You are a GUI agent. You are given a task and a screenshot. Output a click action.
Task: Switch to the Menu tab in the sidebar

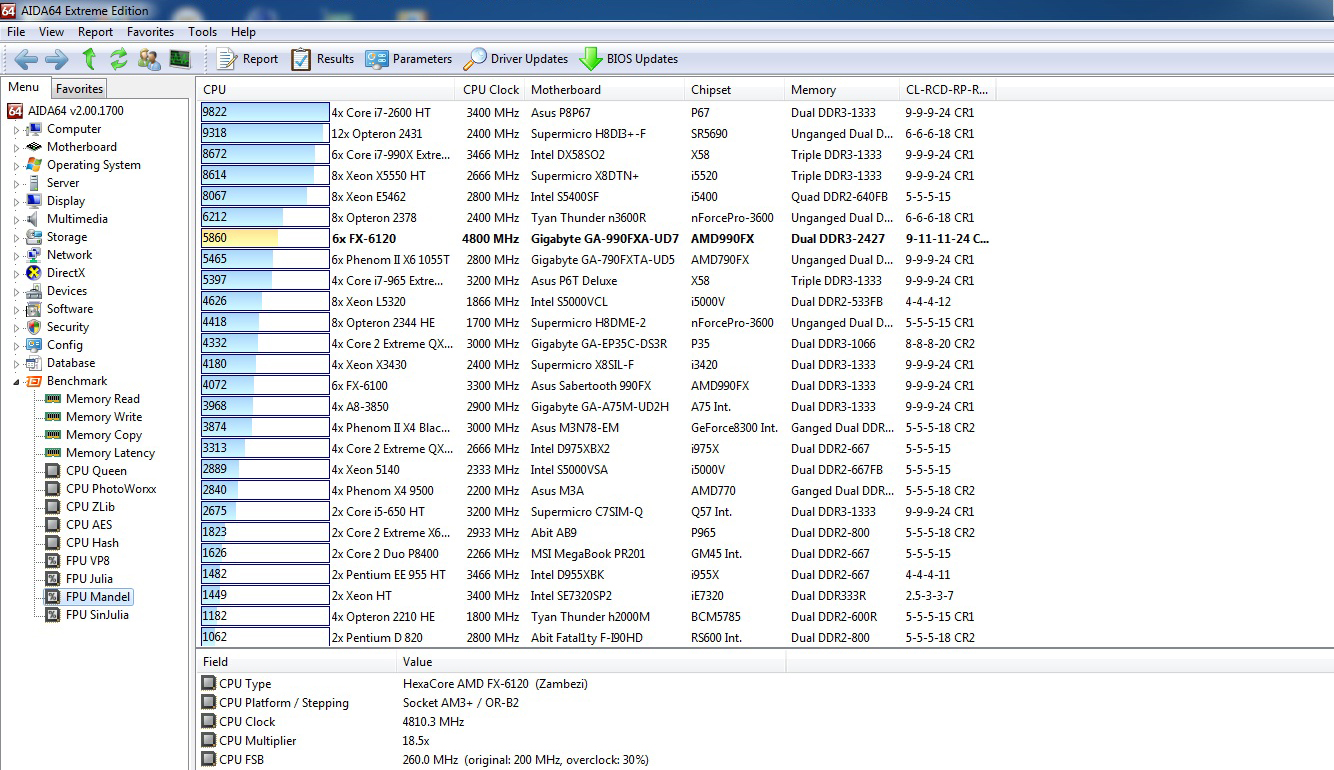24,88
